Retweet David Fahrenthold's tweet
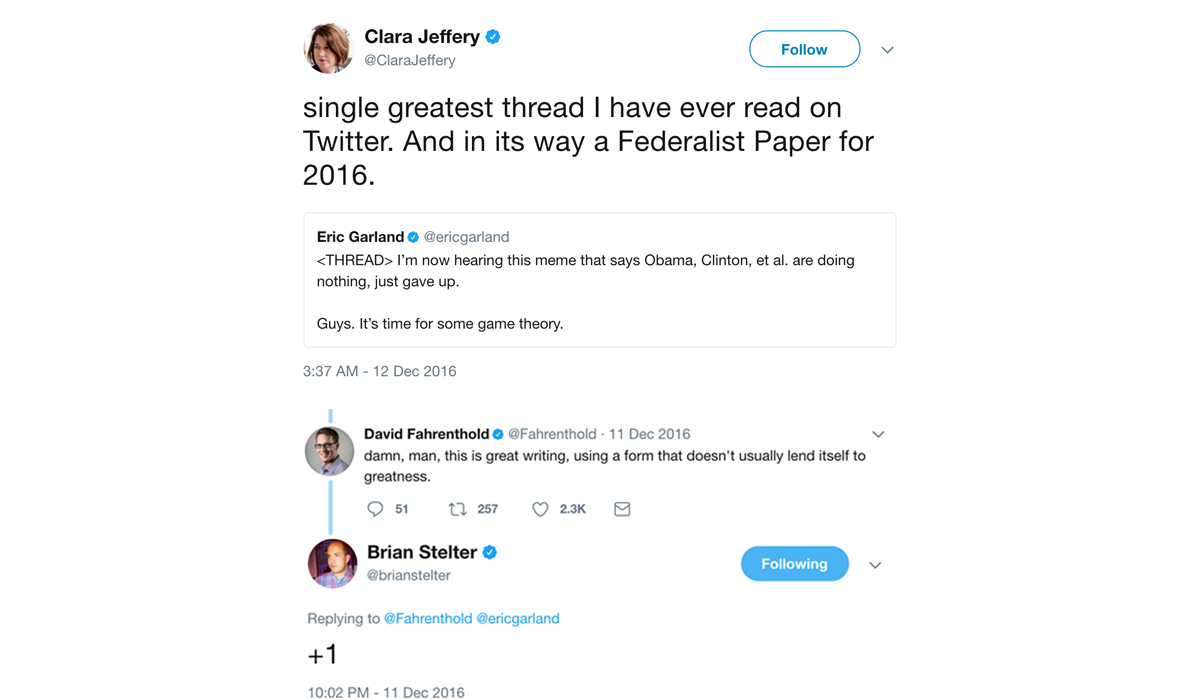Screen dimensions: 1200x700 point(458,509)
